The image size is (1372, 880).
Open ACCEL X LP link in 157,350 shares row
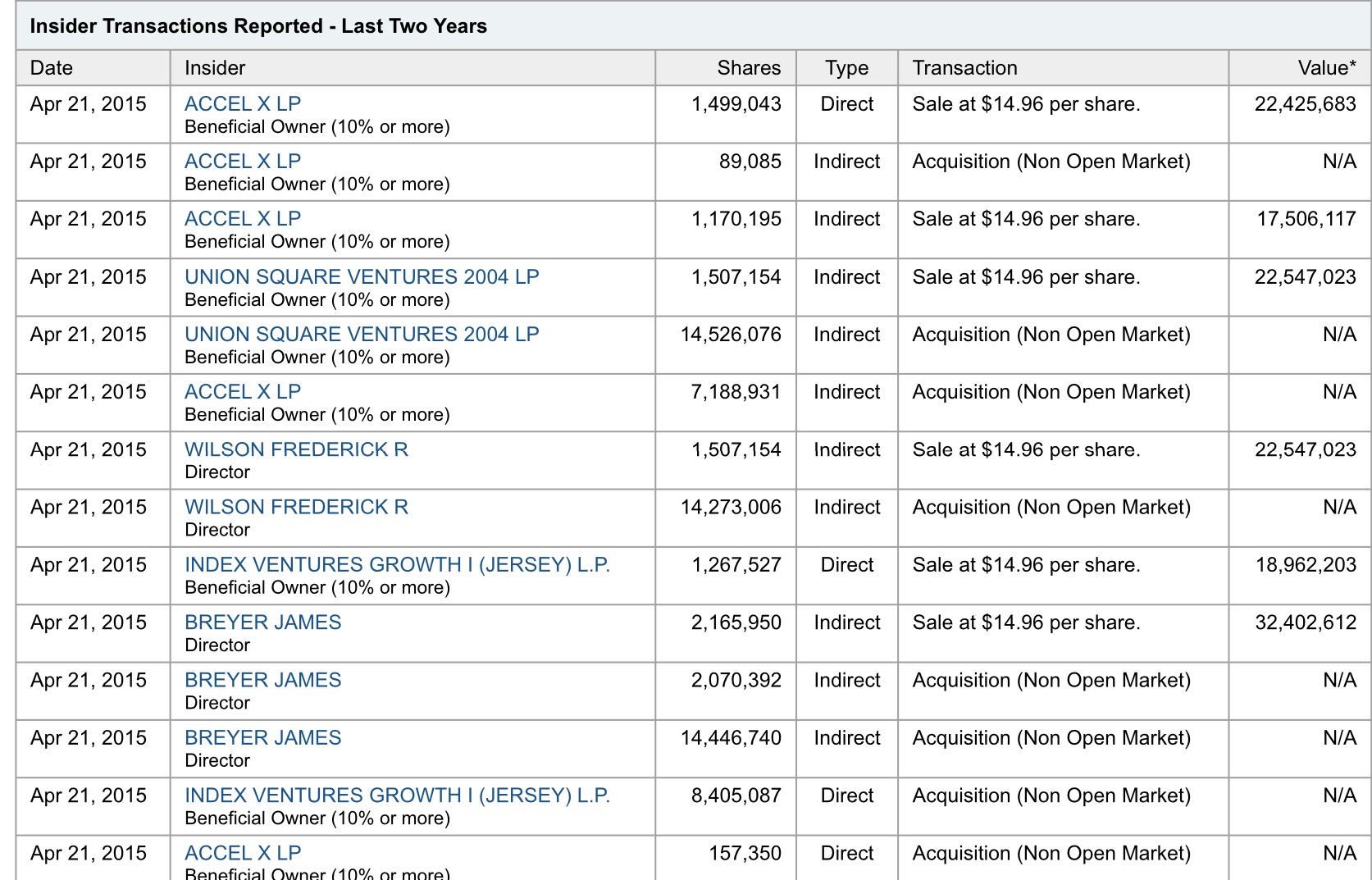click(243, 853)
